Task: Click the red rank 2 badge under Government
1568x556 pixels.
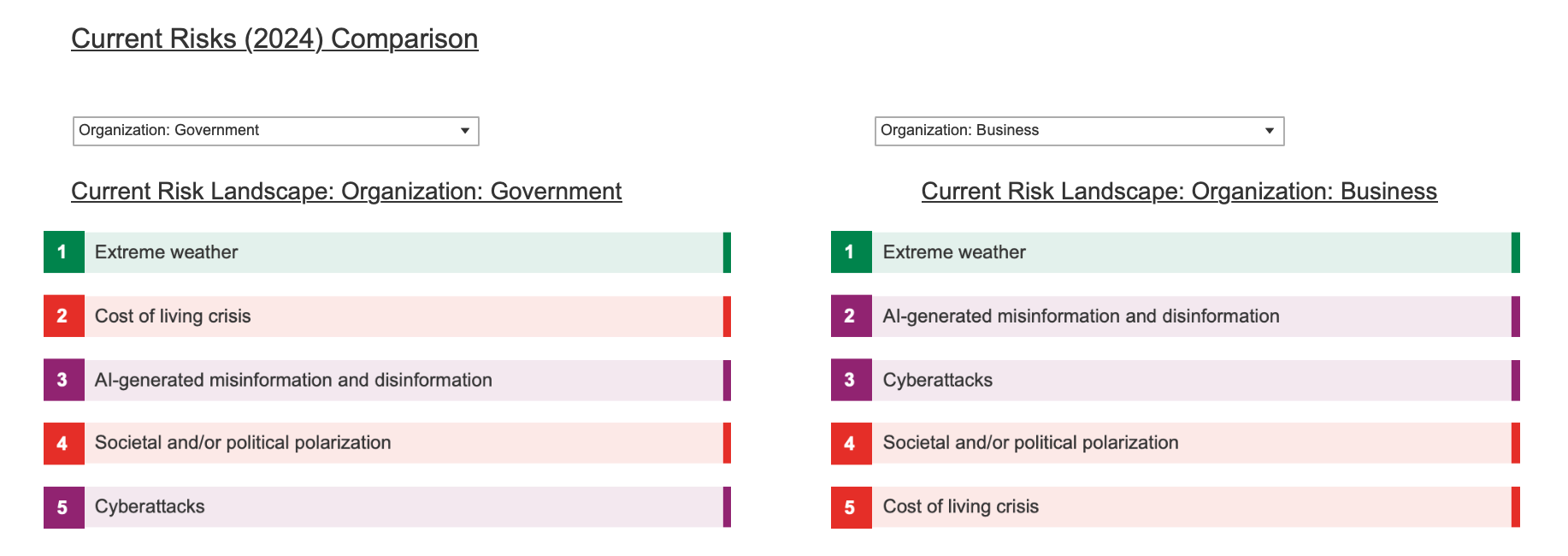Action: point(64,316)
